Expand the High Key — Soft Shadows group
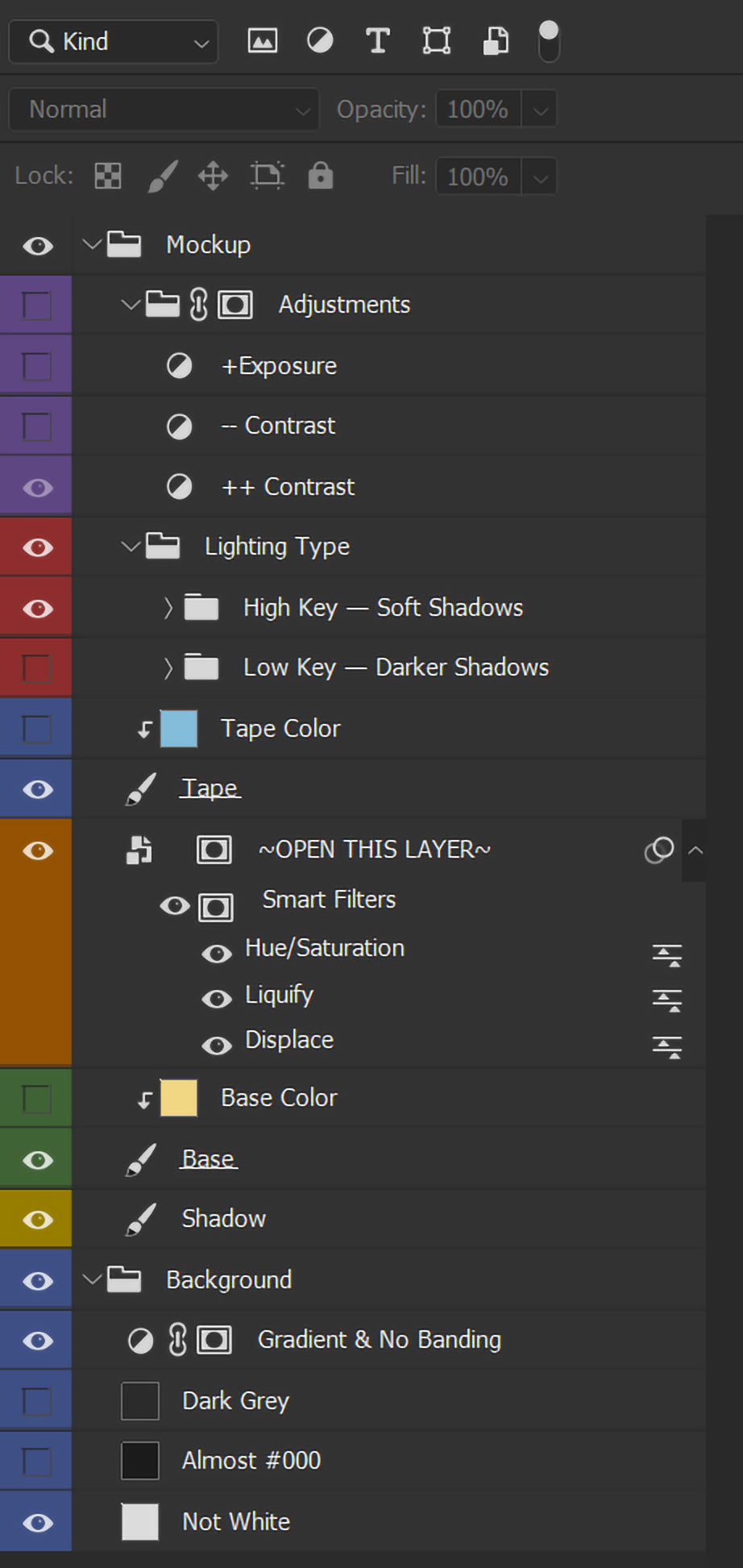743x1568 pixels. pos(168,607)
